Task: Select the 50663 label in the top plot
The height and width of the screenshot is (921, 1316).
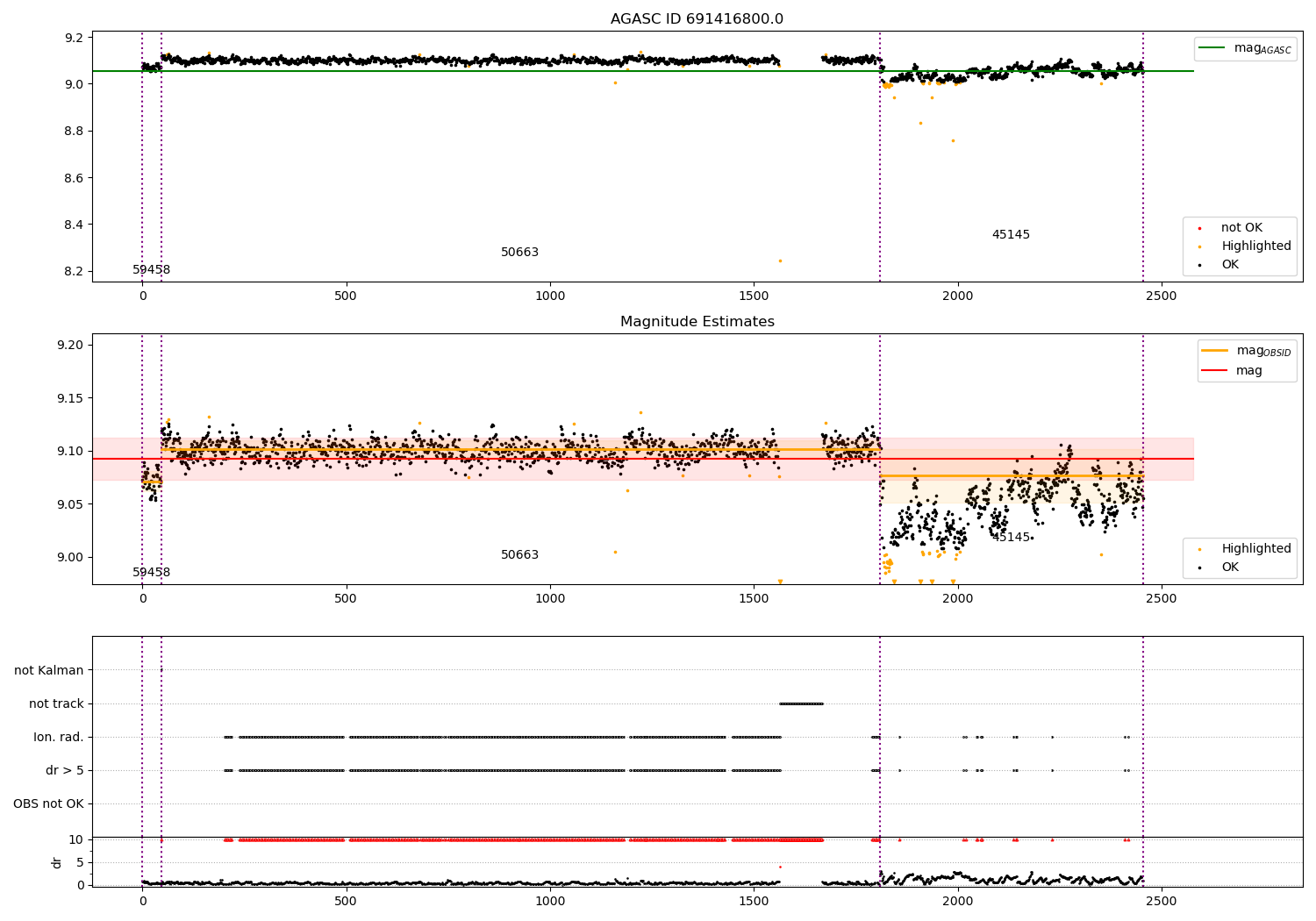Action: (x=520, y=253)
